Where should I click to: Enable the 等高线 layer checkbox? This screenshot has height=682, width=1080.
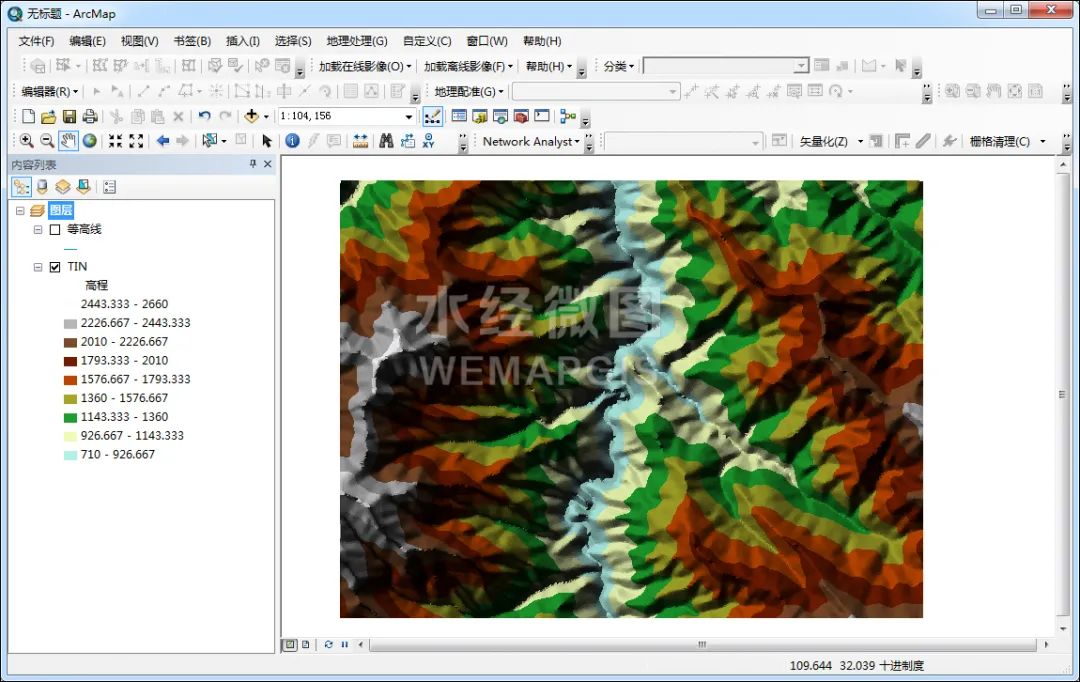pos(55,229)
